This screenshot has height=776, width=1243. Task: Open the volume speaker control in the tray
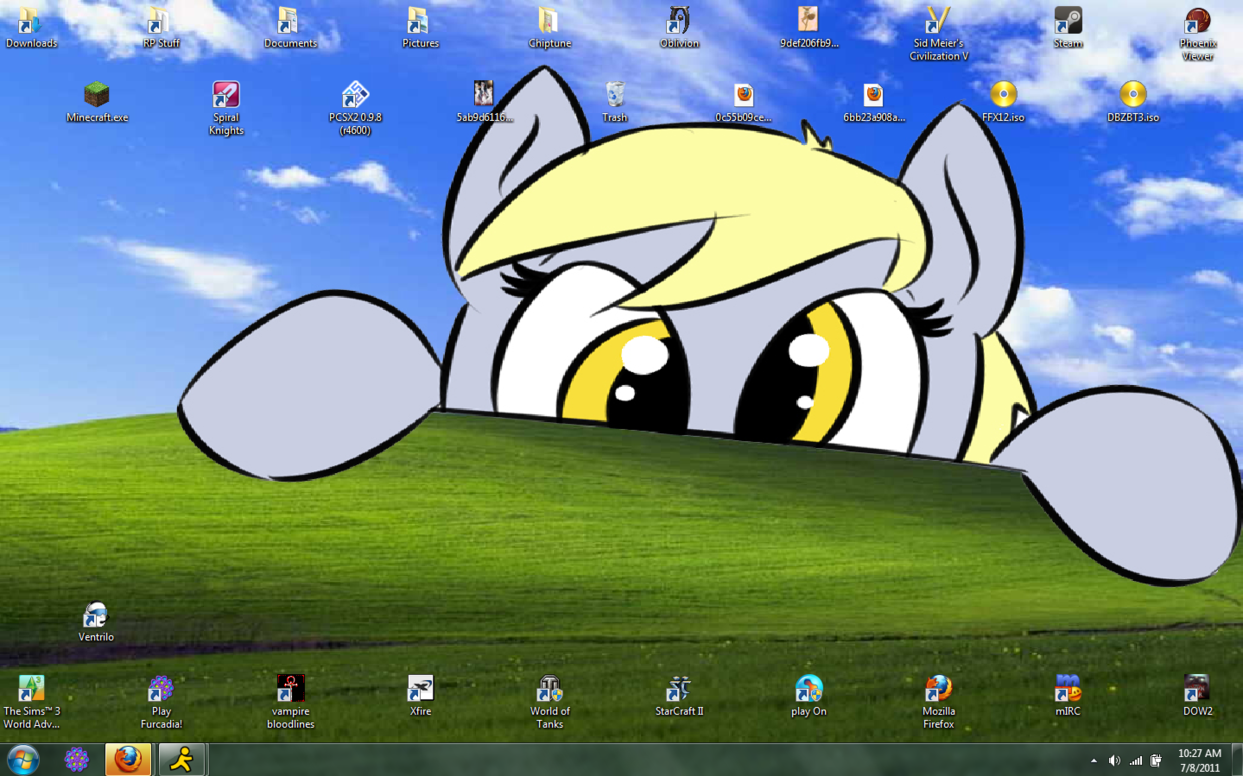(x=1114, y=761)
